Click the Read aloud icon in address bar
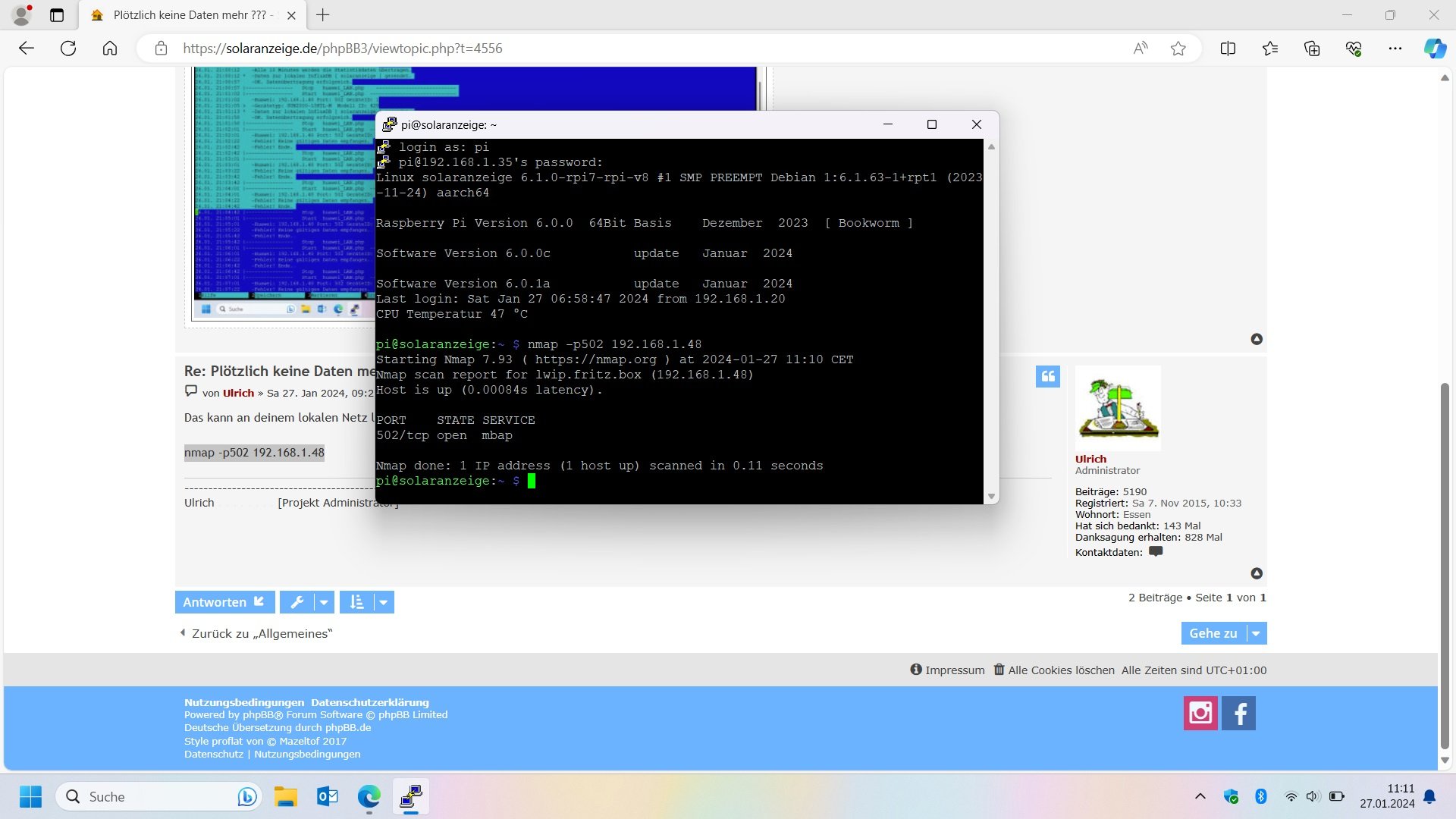 (1141, 49)
